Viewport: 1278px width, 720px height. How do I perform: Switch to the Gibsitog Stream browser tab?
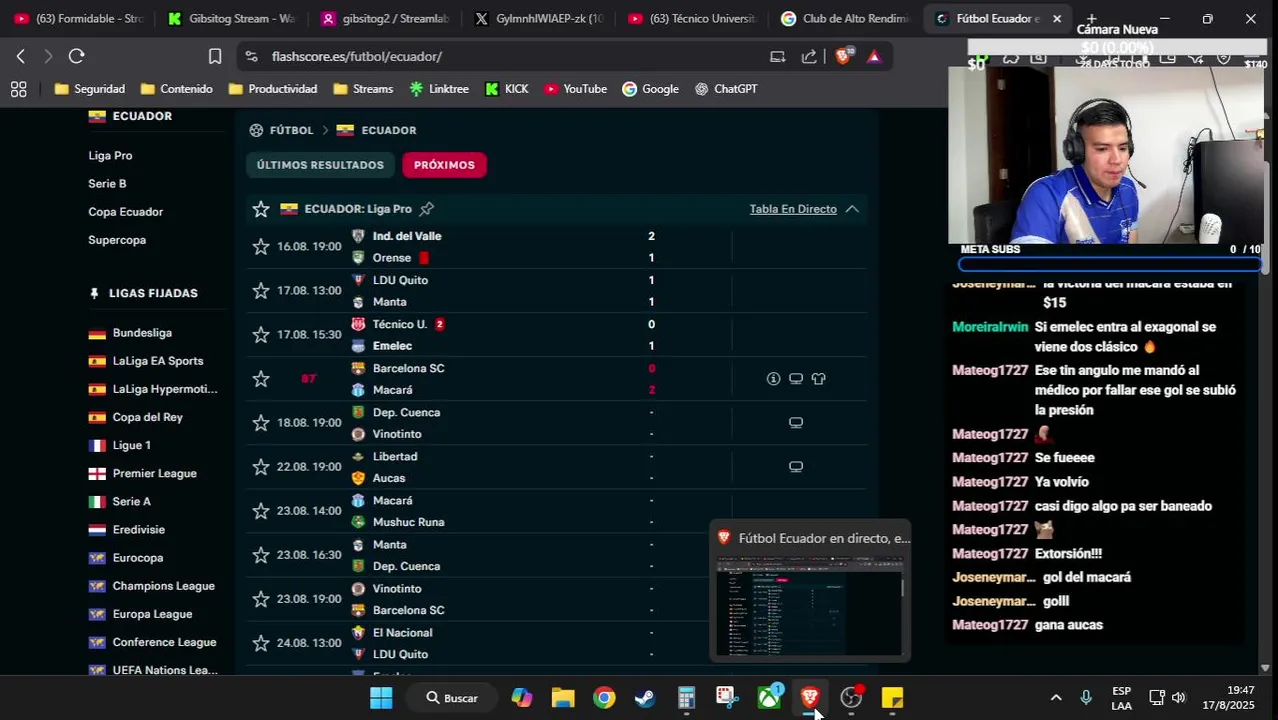coord(232,19)
